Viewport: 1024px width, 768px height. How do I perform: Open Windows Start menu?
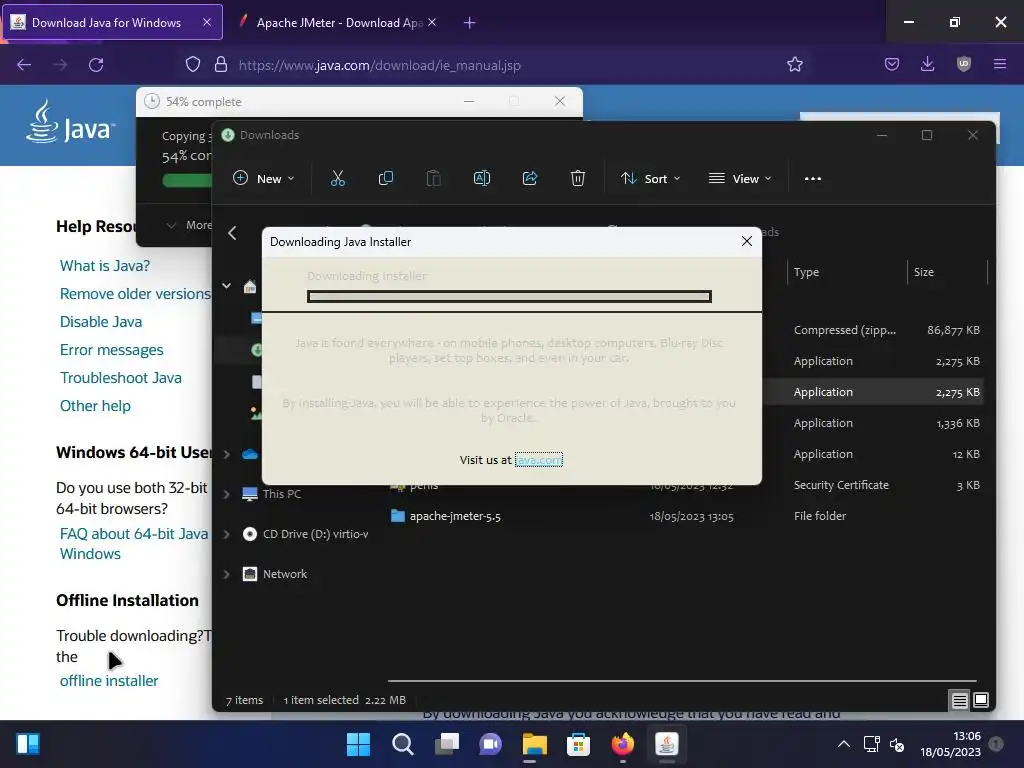358,744
